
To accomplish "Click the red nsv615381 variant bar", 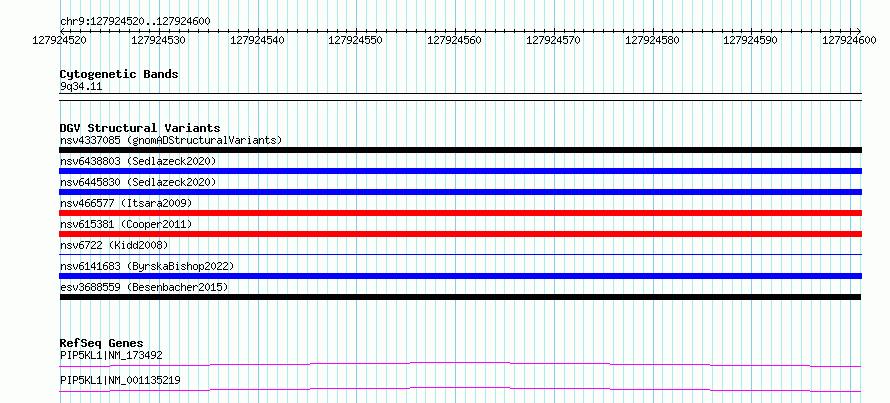I will (x=460, y=234).
